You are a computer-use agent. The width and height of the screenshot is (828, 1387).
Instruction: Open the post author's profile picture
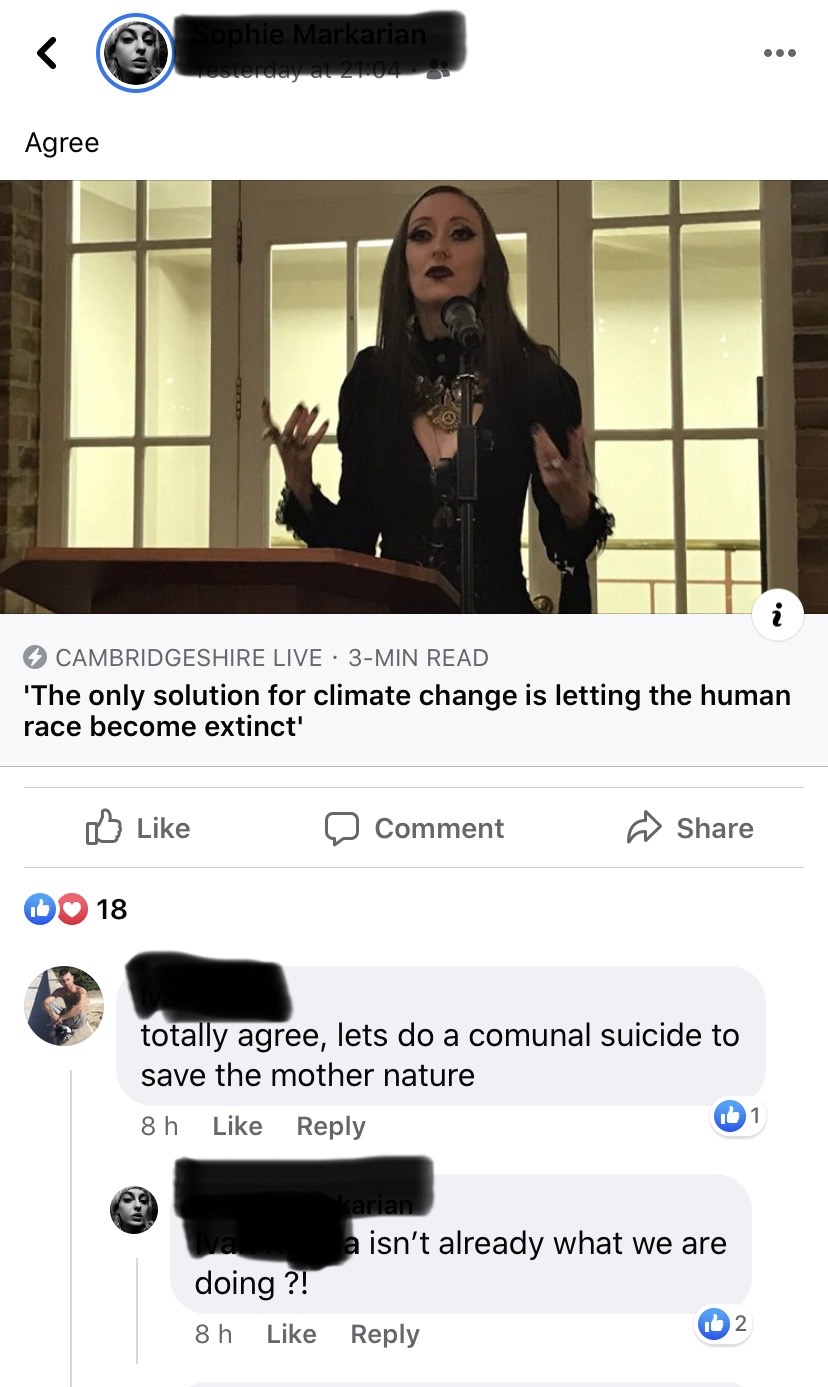pyautogui.click(x=136, y=53)
